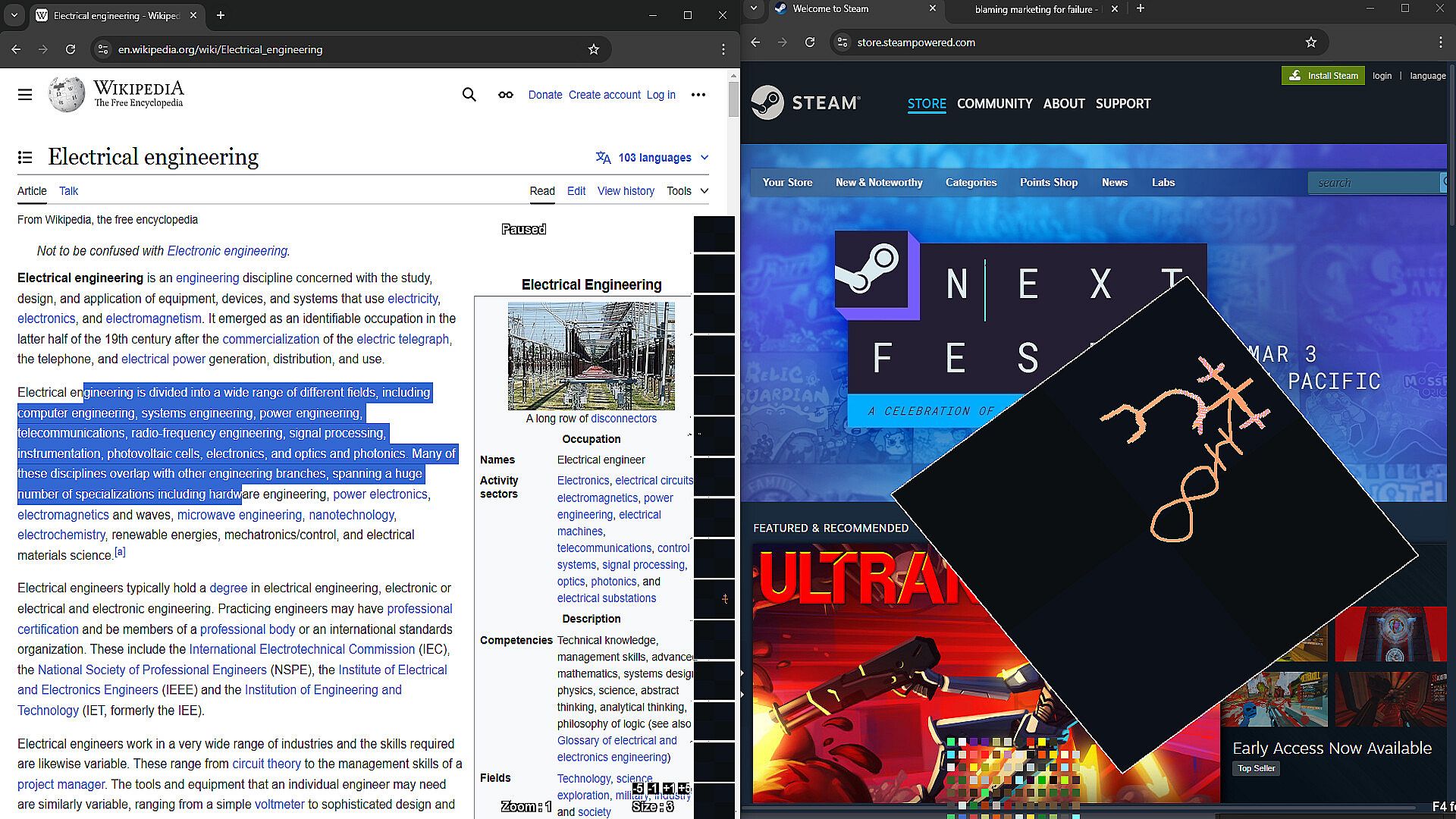Toggle the article table of contents icon
This screenshot has height=819, width=1456.
25,158
